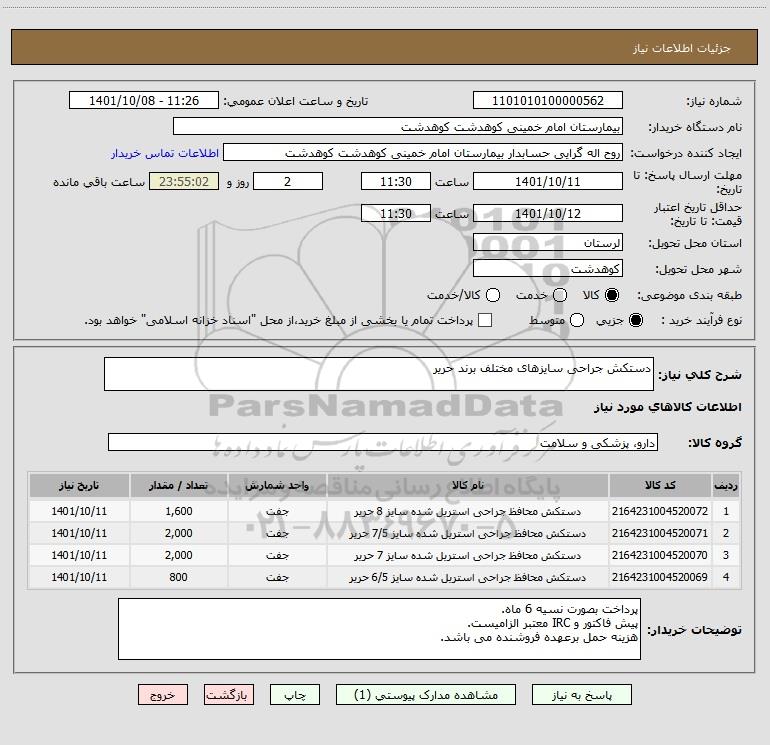The width and height of the screenshot is (770, 745).
Task: Click the پاسخ به نیاز button
Action: pos(582,695)
